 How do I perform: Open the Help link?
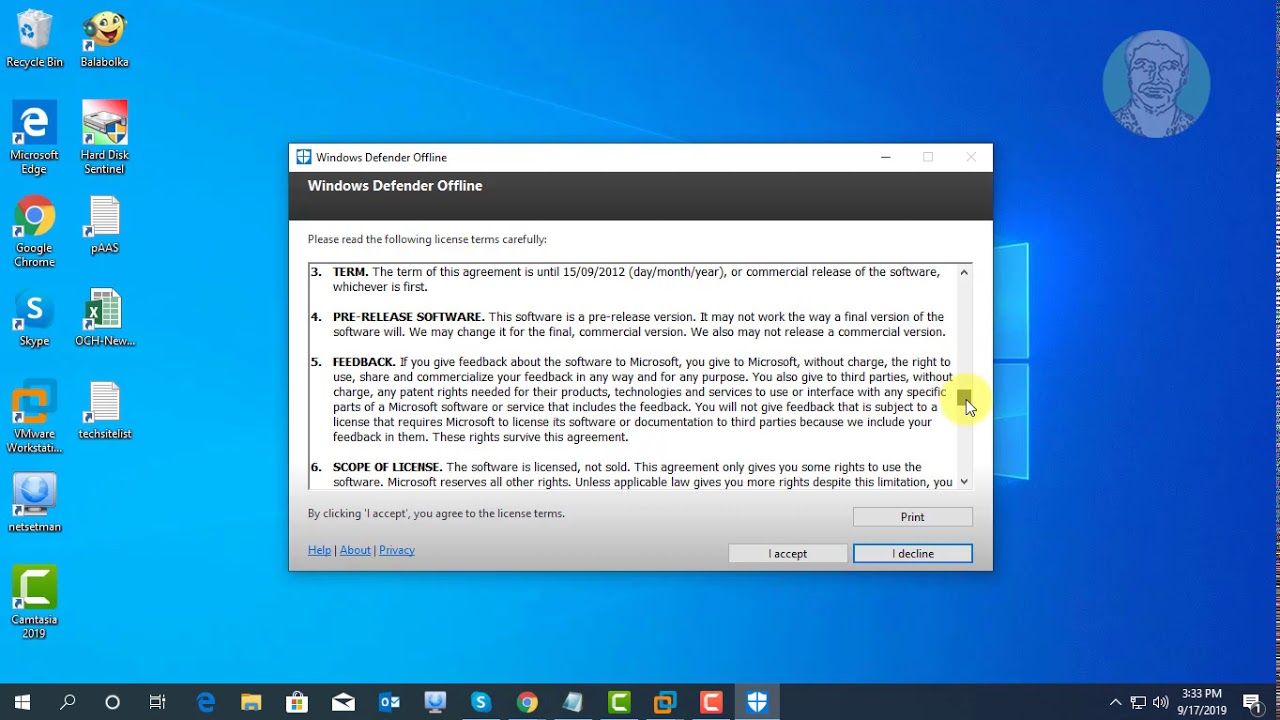(x=319, y=550)
